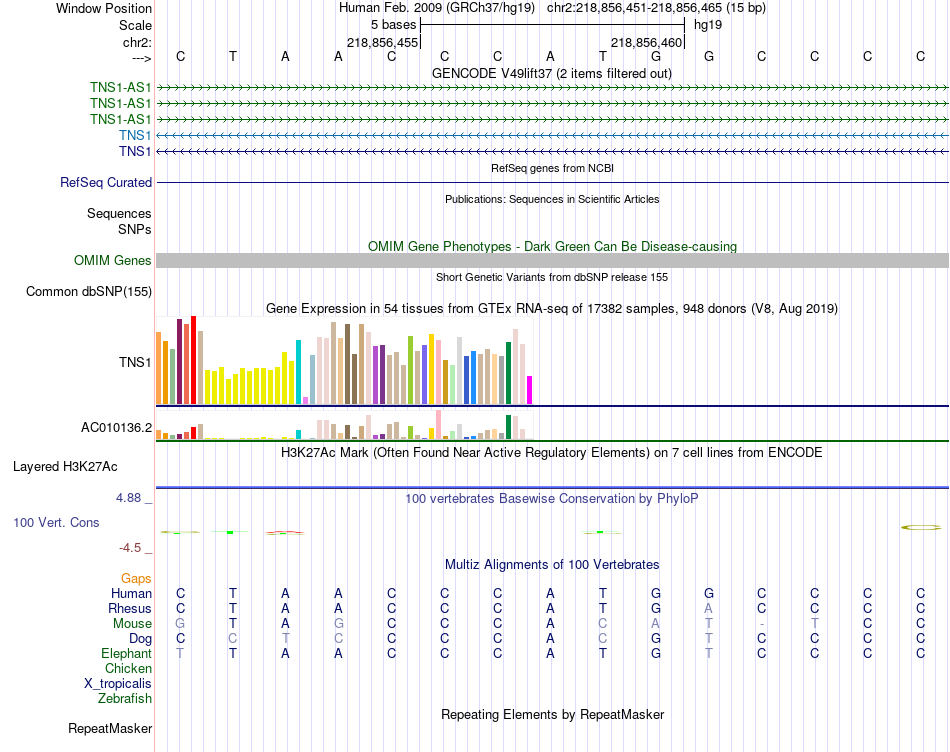950x752 pixels.
Task: Click the Layered H3K27Ac label
Action: [x=65, y=467]
